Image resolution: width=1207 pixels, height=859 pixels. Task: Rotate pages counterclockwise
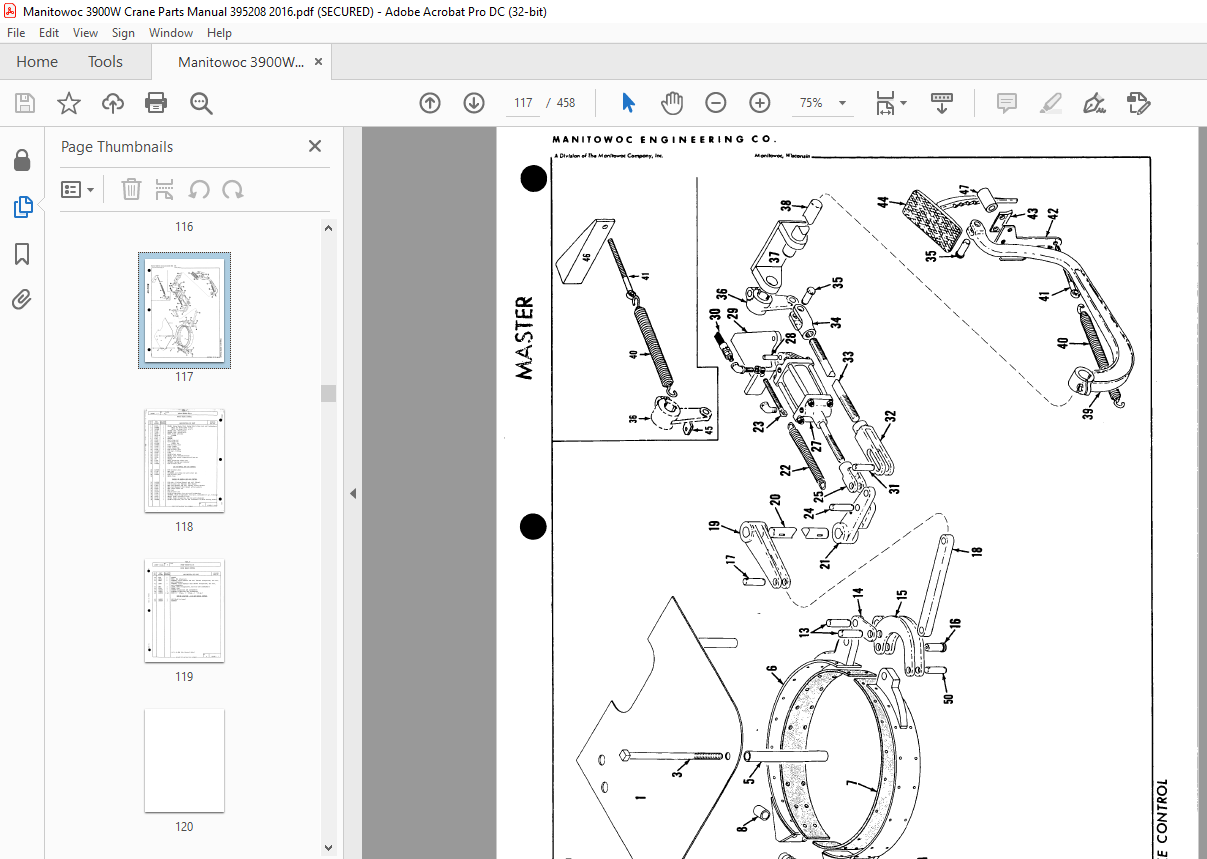[x=199, y=189]
